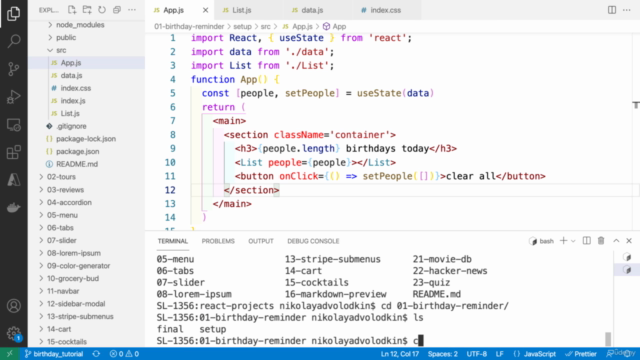Close the App.js editor tab
Image resolution: width=640 pixels, height=360 pixels.
coord(205,10)
